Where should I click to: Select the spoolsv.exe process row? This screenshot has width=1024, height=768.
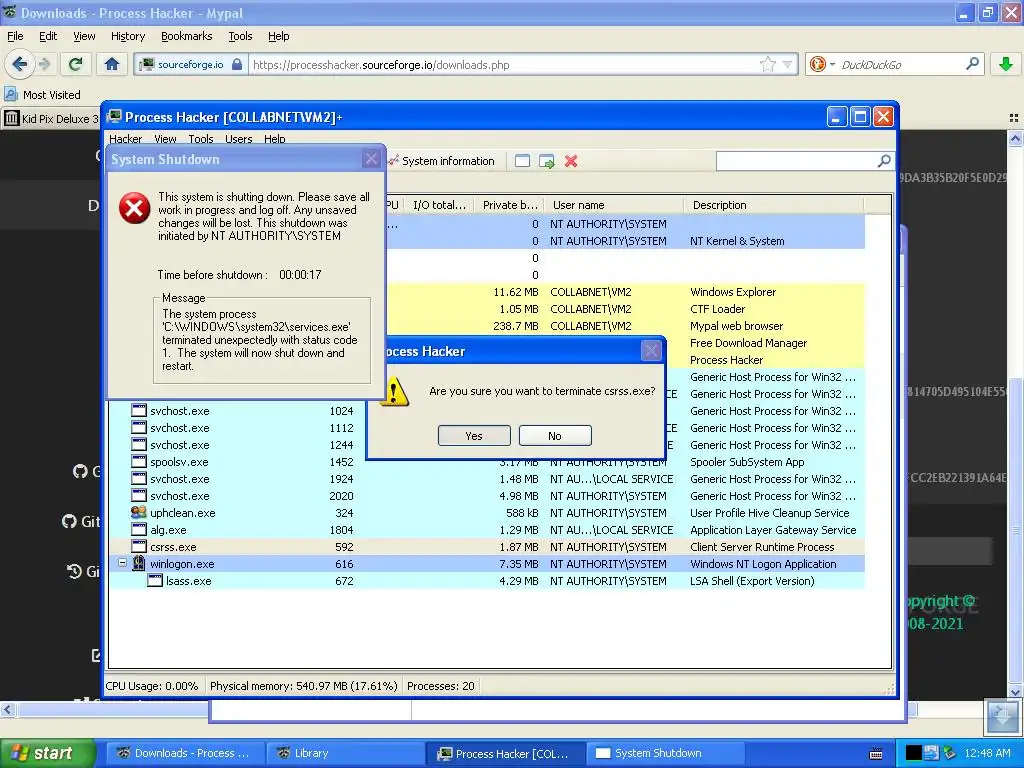point(487,462)
